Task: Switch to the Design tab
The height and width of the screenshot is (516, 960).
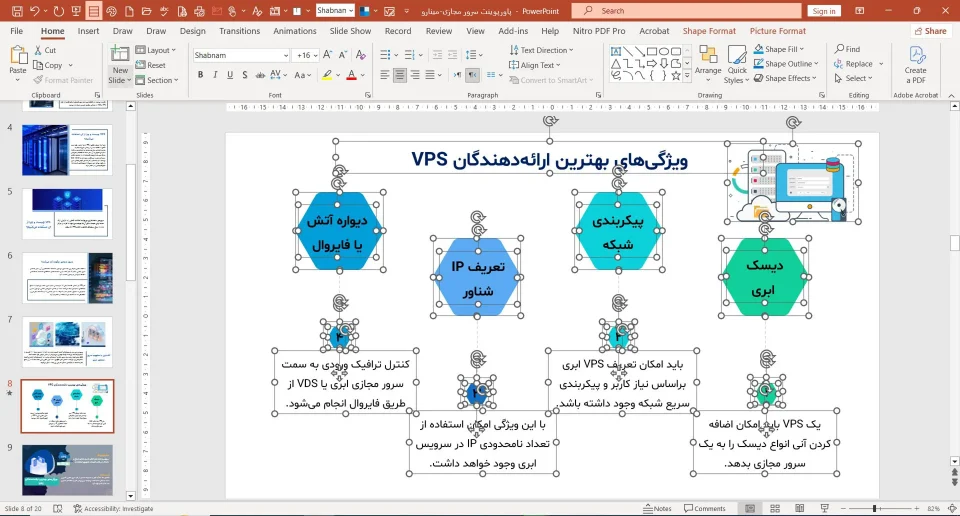Action: coord(192,31)
